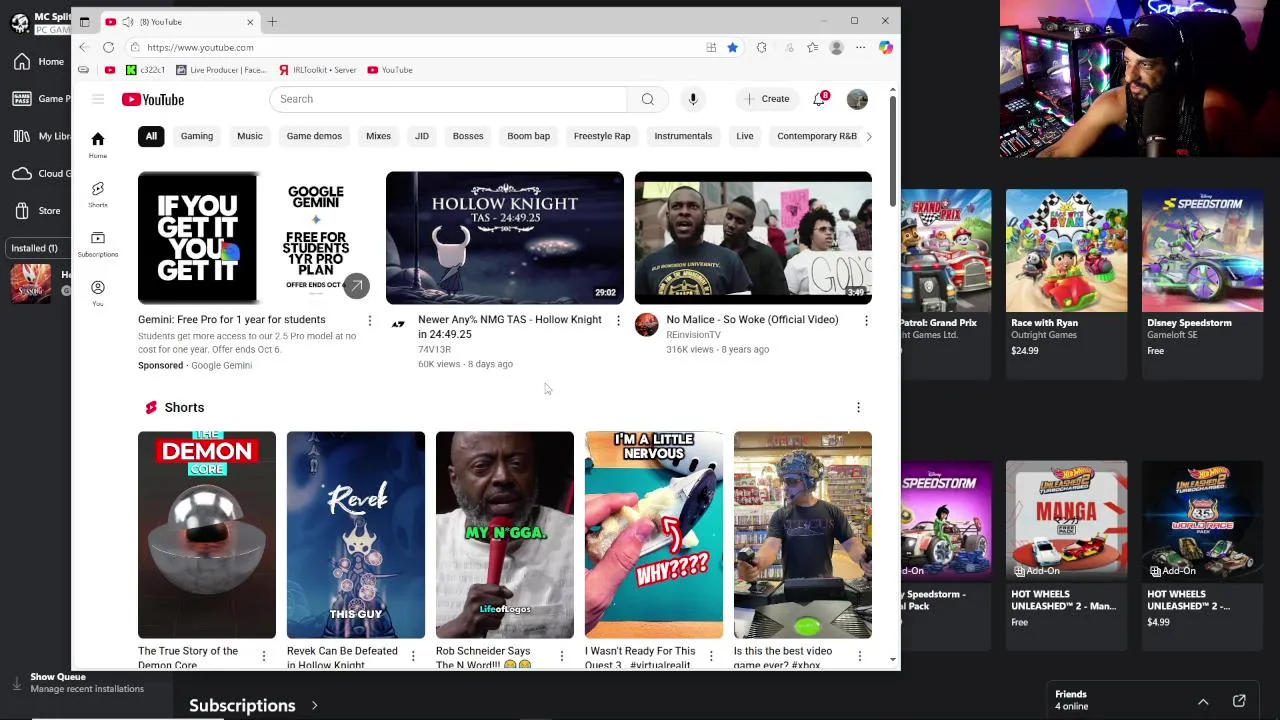Open the Shorts section more options
The width and height of the screenshot is (1280, 720).
(858, 407)
